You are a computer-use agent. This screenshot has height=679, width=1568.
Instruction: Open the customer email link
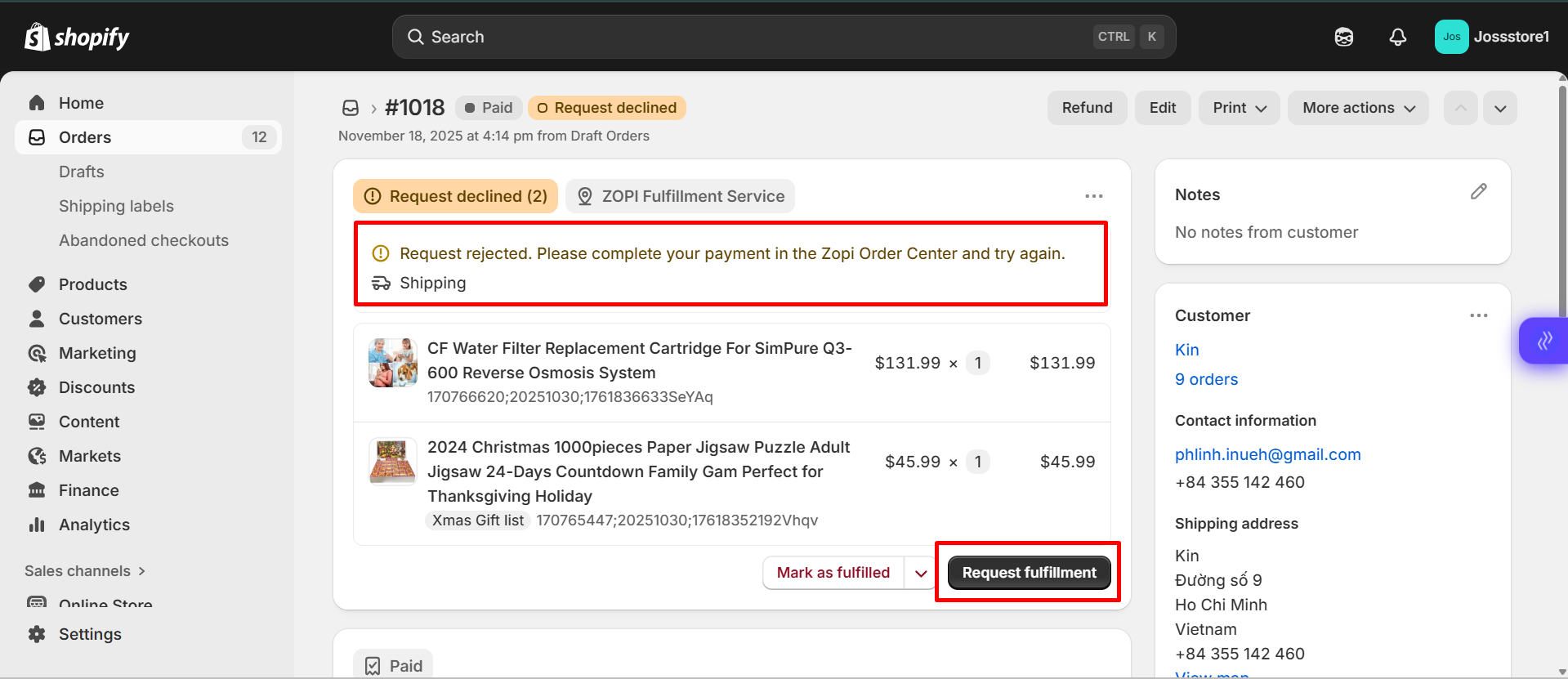pos(1267,454)
